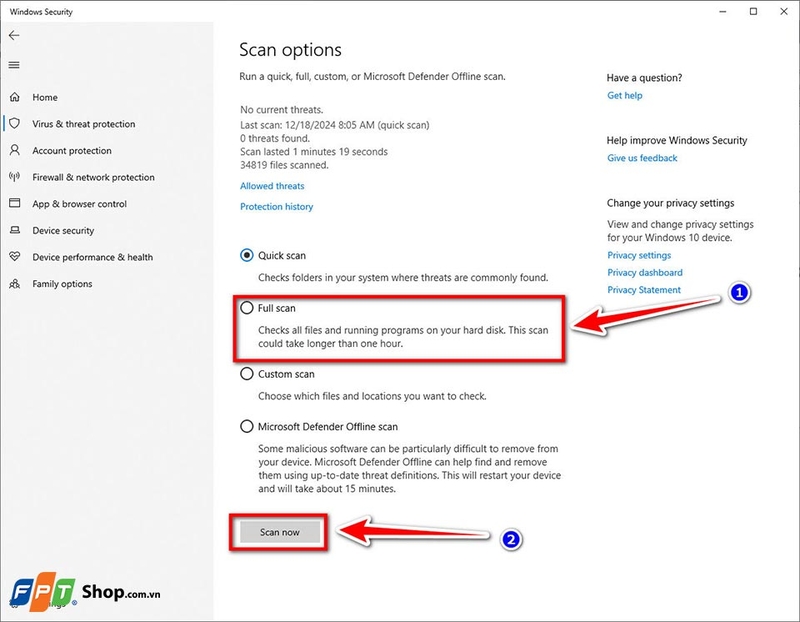Select the Quick scan radio button

click(x=247, y=255)
